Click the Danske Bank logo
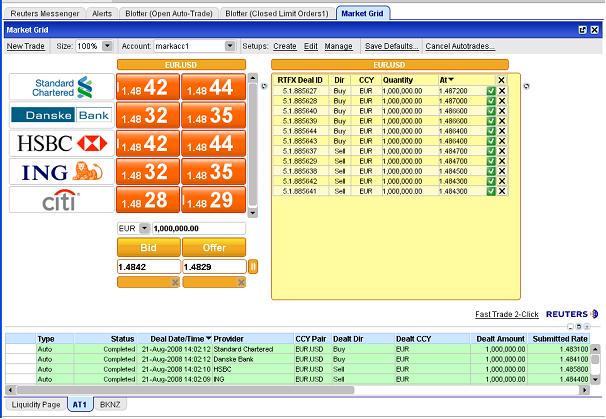The height and width of the screenshot is (419, 606). pyautogui.click(x=62, y=115)
